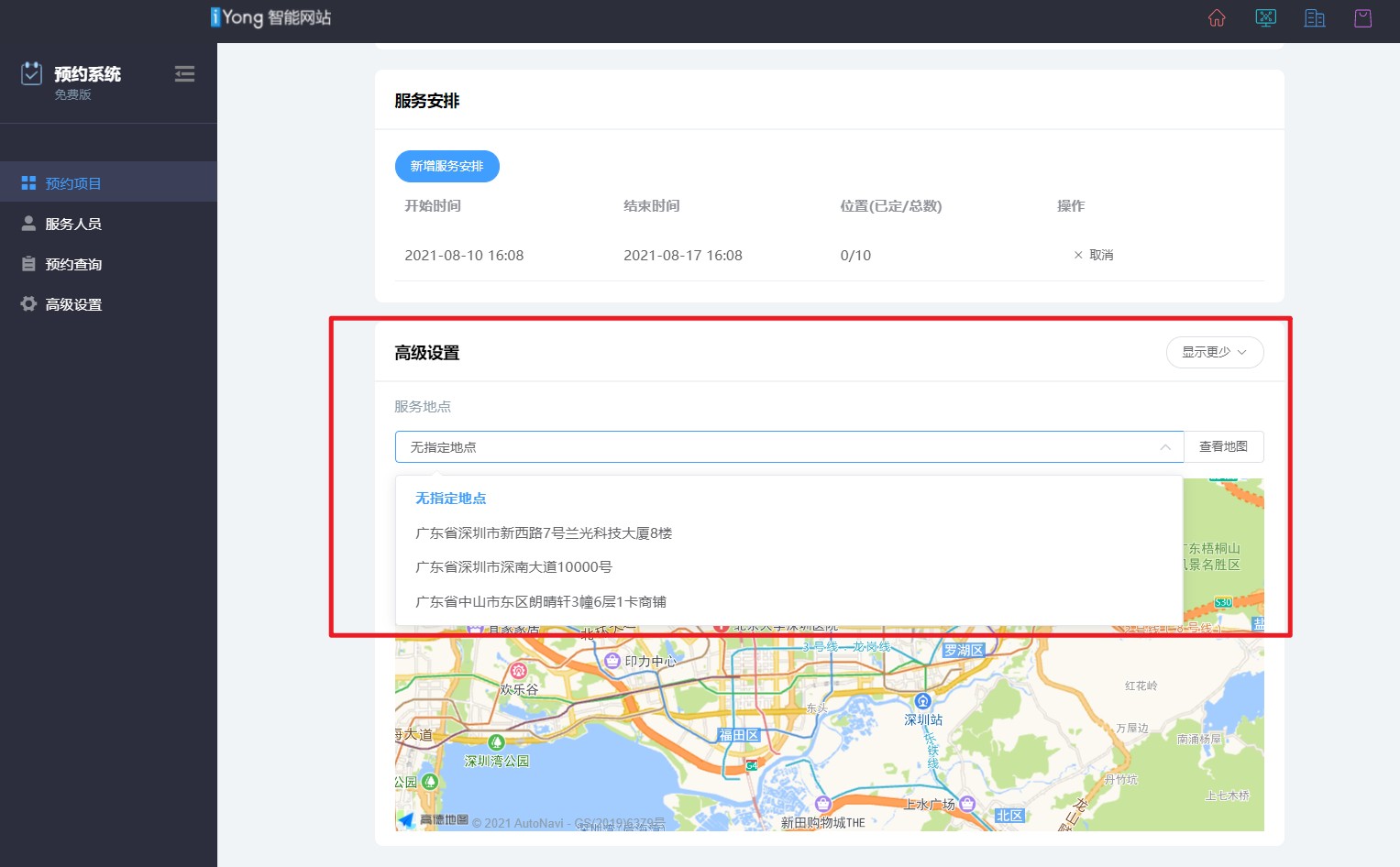Click the purple shopping bag icon
Screen dimensions: 1400x867
[x=1363, y=18]
